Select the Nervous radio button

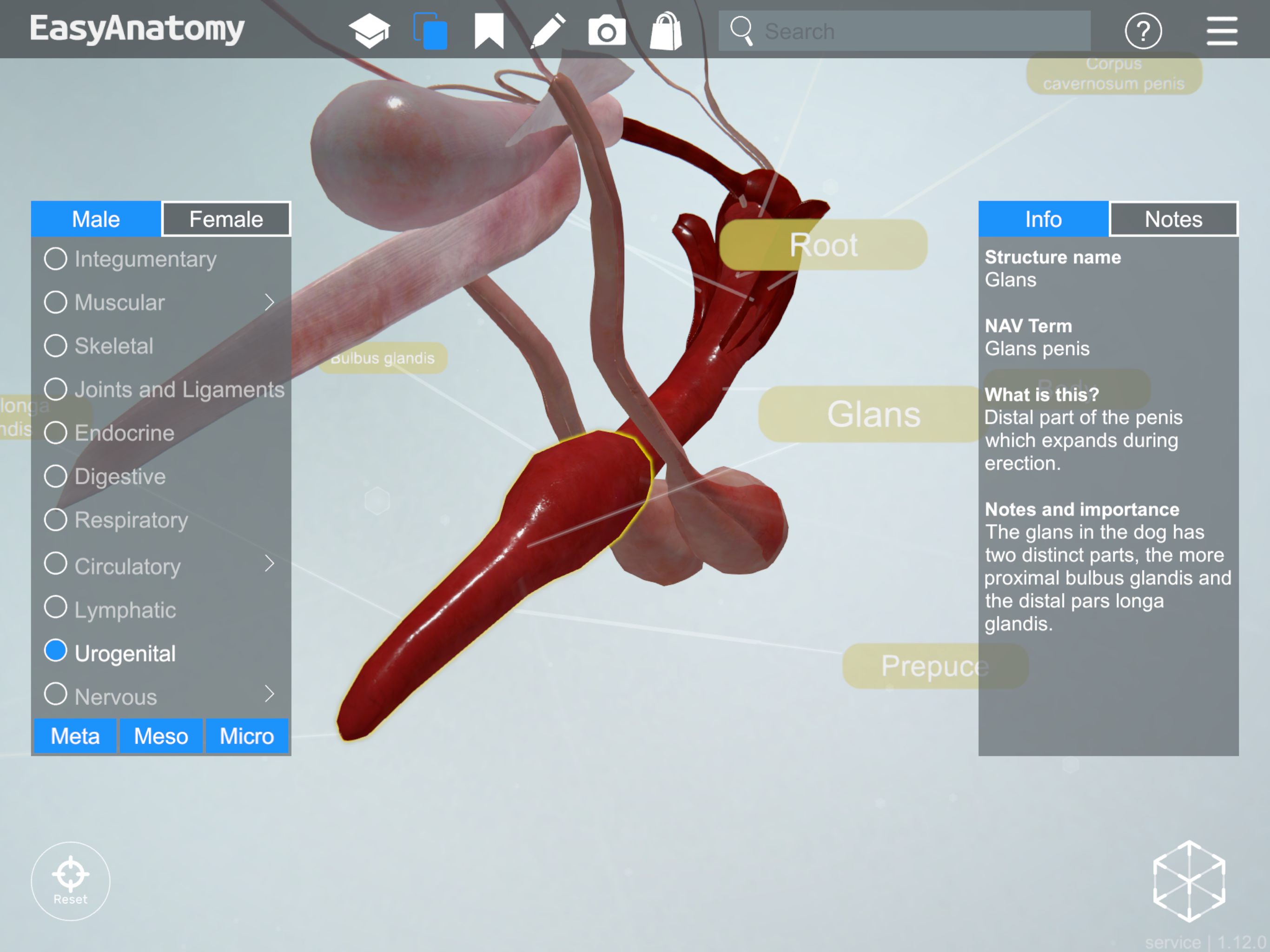point(56,694)
